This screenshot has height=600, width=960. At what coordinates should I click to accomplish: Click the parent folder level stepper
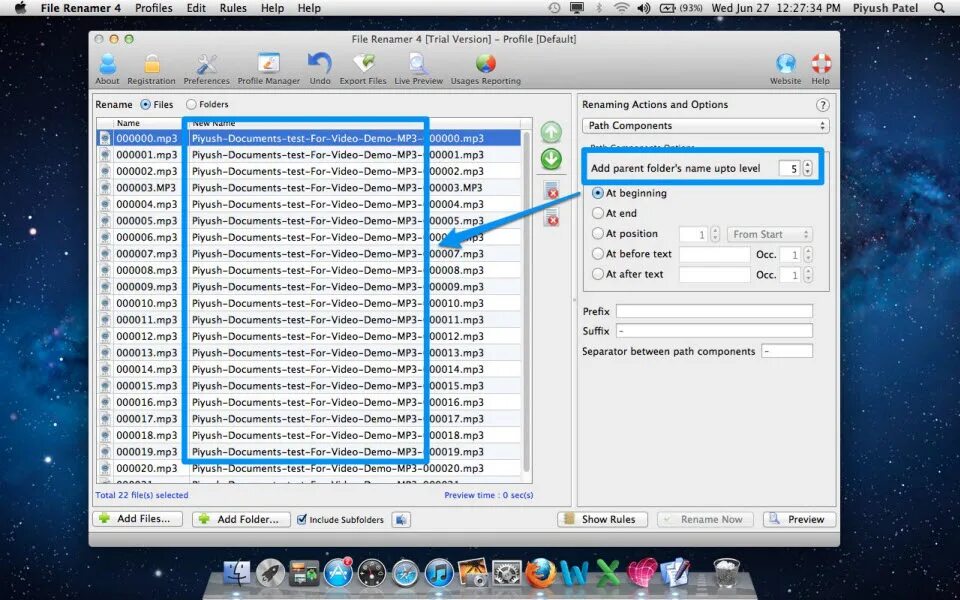(x=808, y=168)
